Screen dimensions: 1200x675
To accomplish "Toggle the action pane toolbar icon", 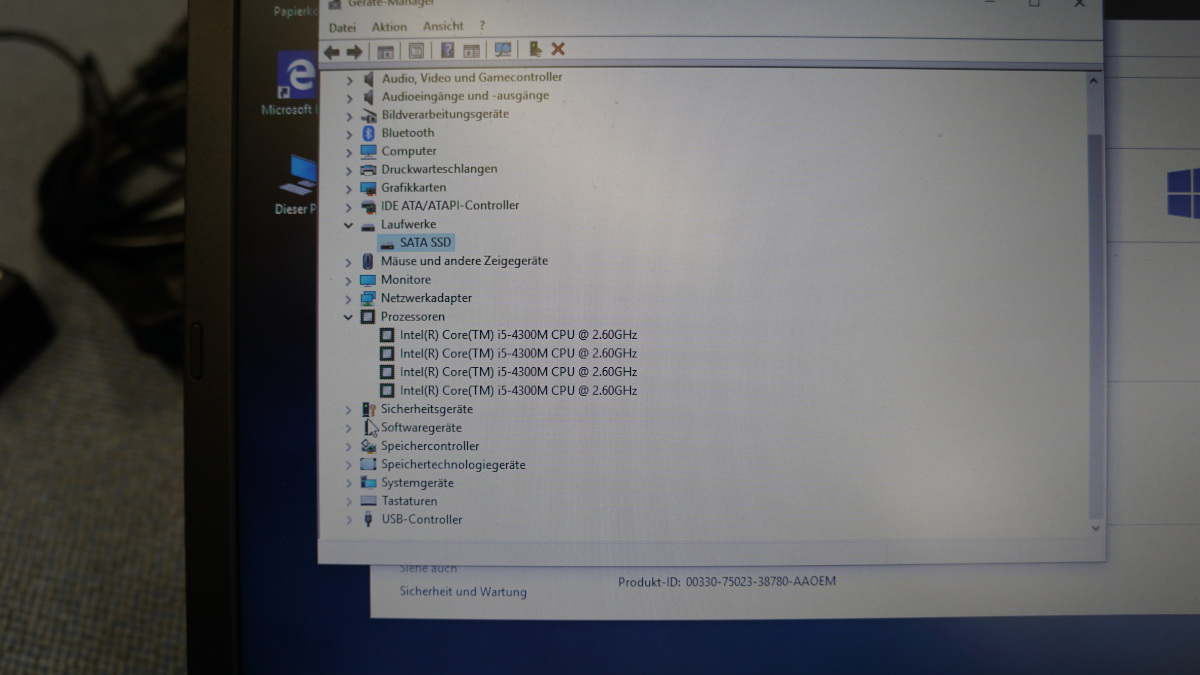I will point(471,50).
